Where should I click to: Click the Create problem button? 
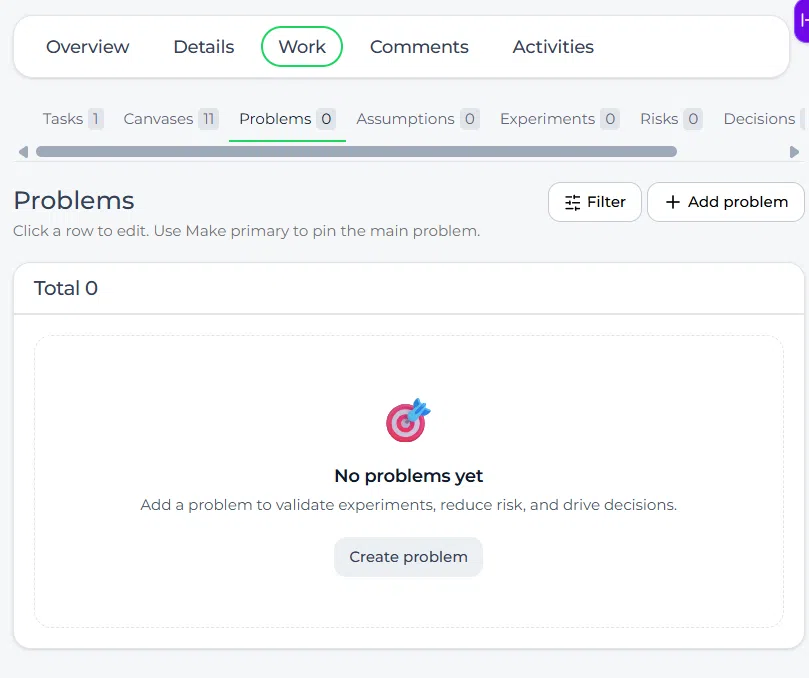coord(408,557)
